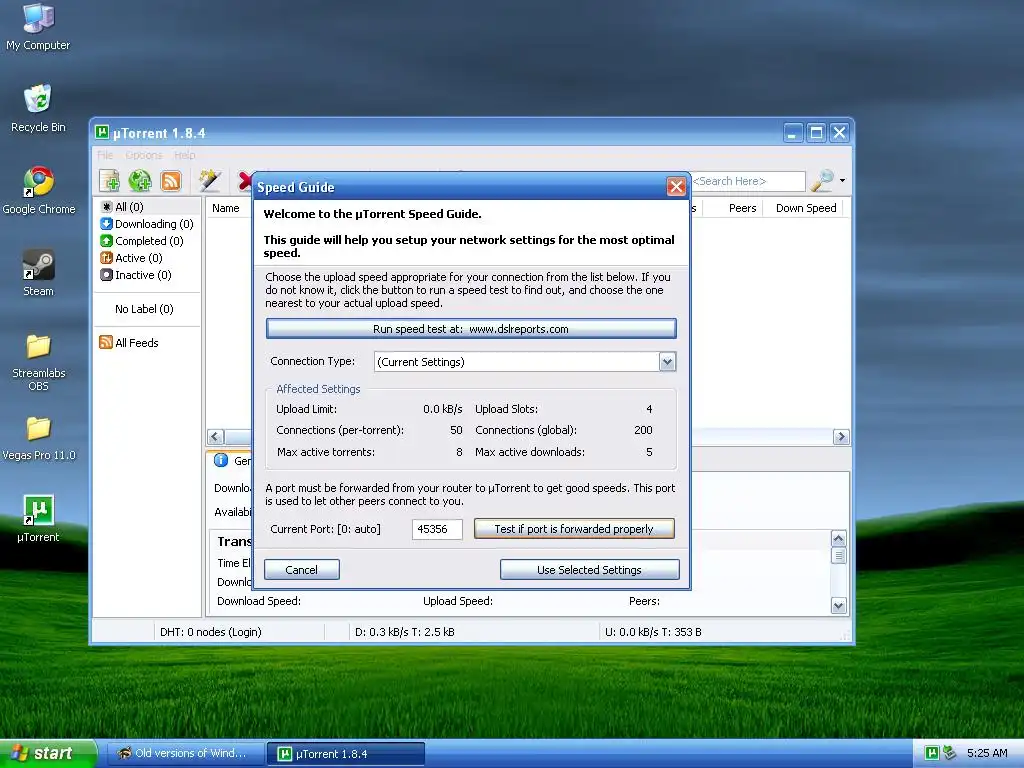This screenshot has height=768, width=1024.
Task: Click the Add Torrent from URL icon
Action: point(140,180)
